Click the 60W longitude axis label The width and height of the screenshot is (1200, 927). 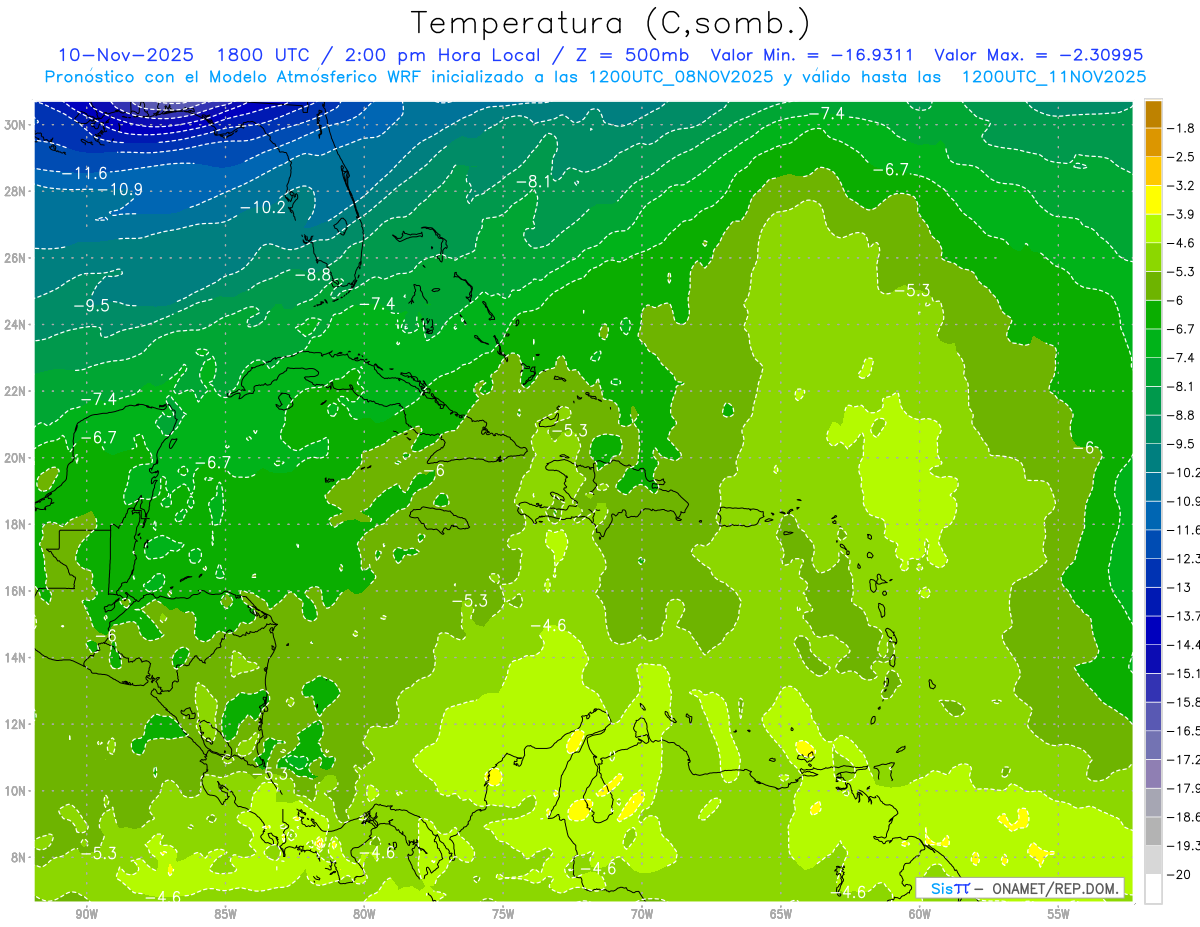coord(920,915)
